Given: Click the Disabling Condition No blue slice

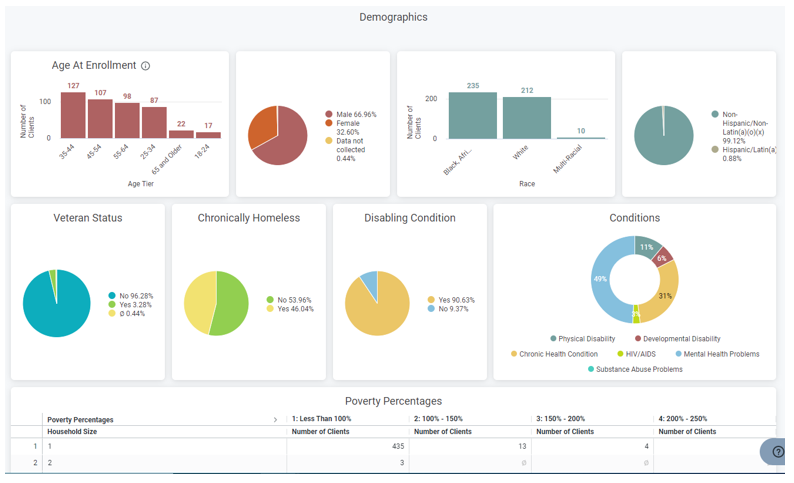Looking at the screenshot, I should tap(370, 281).
